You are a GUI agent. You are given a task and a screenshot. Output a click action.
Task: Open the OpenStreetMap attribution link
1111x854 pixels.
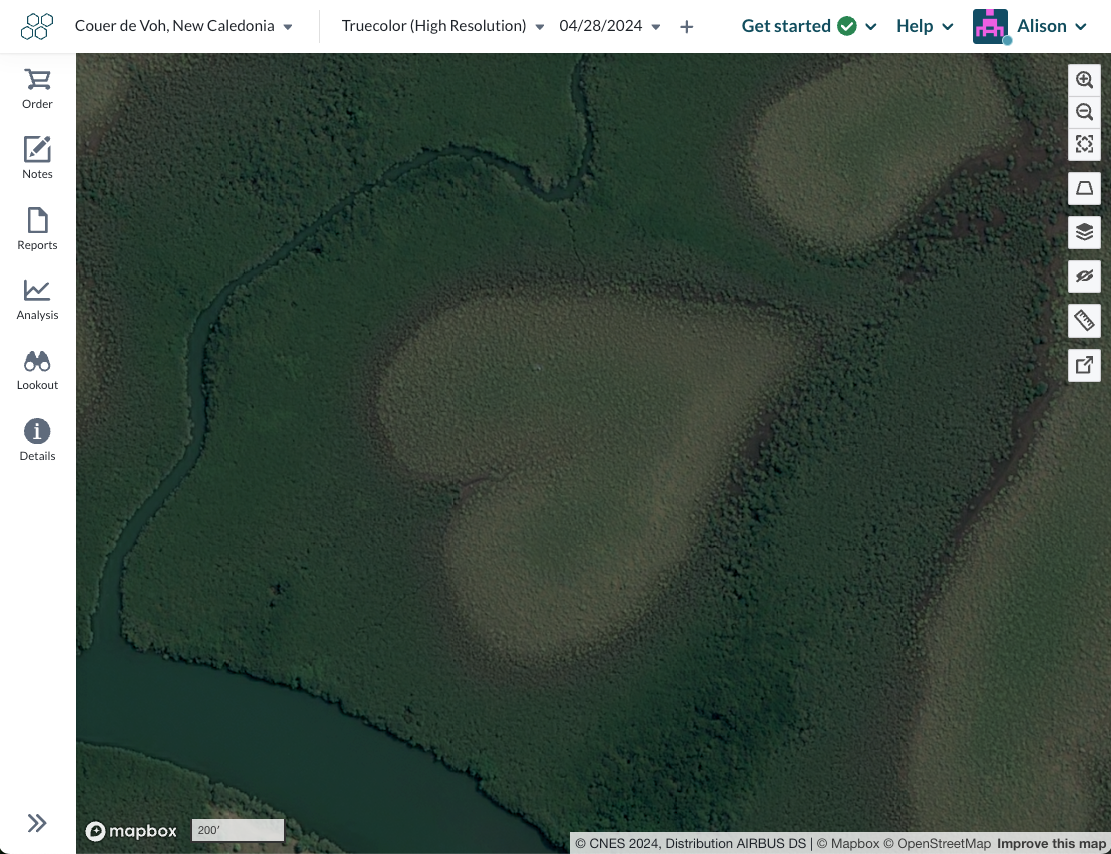click(937, 843)
